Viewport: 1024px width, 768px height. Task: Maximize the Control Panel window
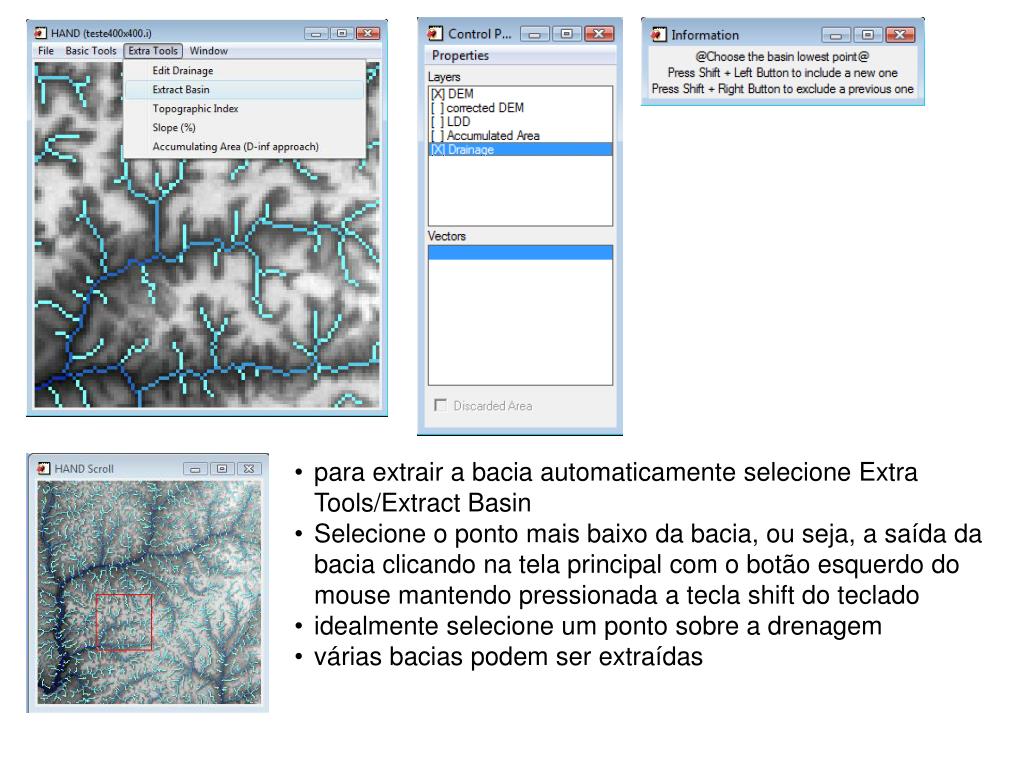point(566,34)
